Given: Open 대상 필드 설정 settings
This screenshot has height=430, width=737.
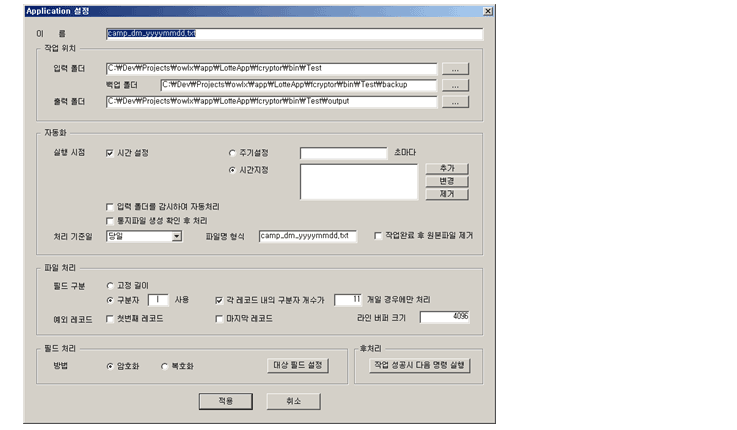Looking at the screenshot, I should pos(297,366).
